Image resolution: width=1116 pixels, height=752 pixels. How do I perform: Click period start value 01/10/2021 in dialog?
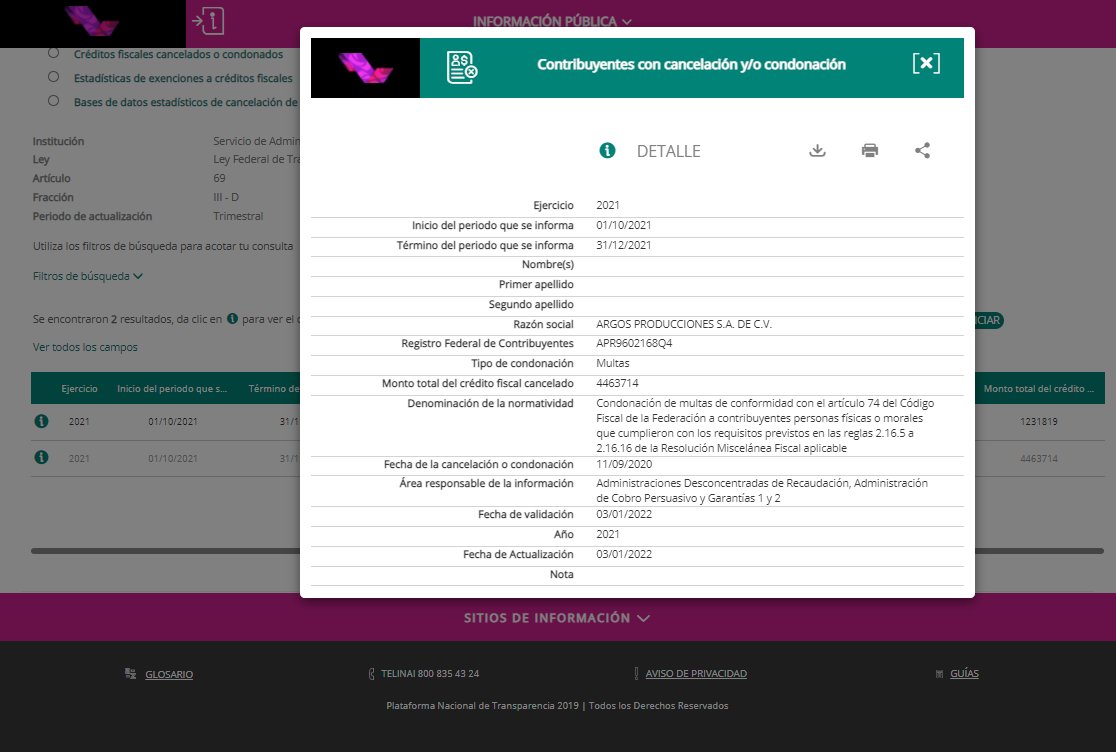click(x=623, y=225)
